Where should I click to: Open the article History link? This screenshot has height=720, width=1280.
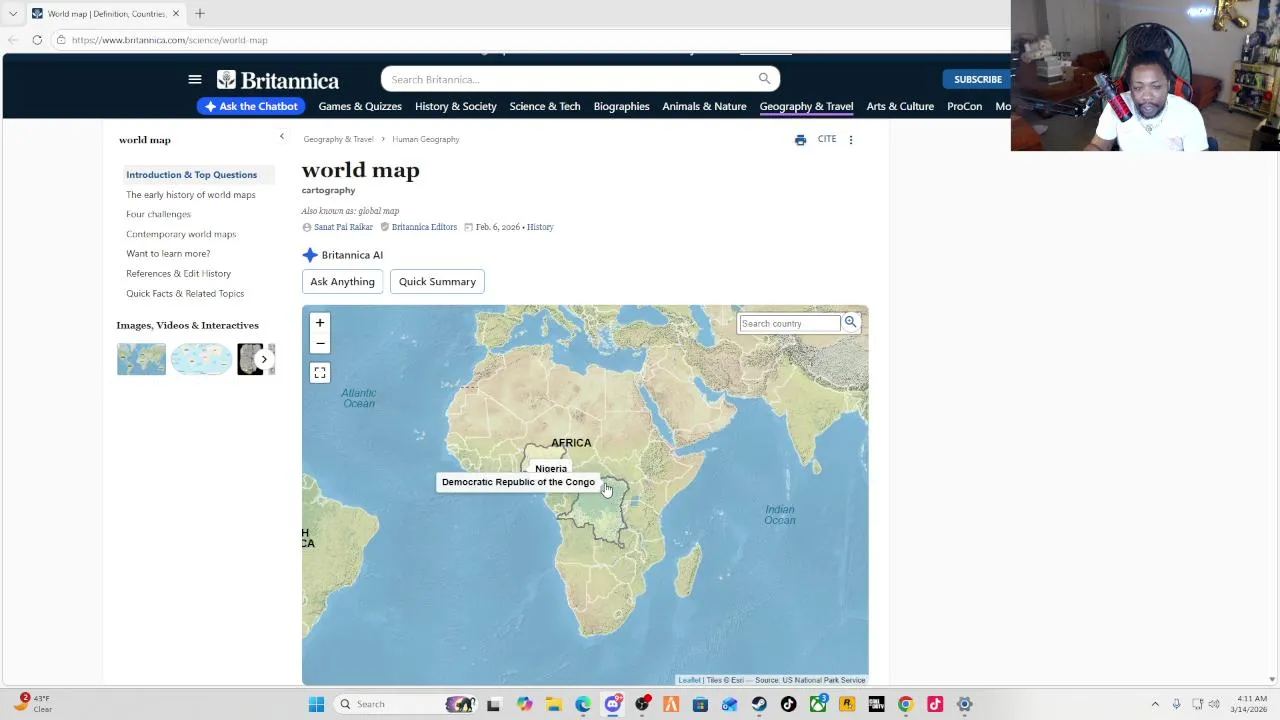coord(540,227)
